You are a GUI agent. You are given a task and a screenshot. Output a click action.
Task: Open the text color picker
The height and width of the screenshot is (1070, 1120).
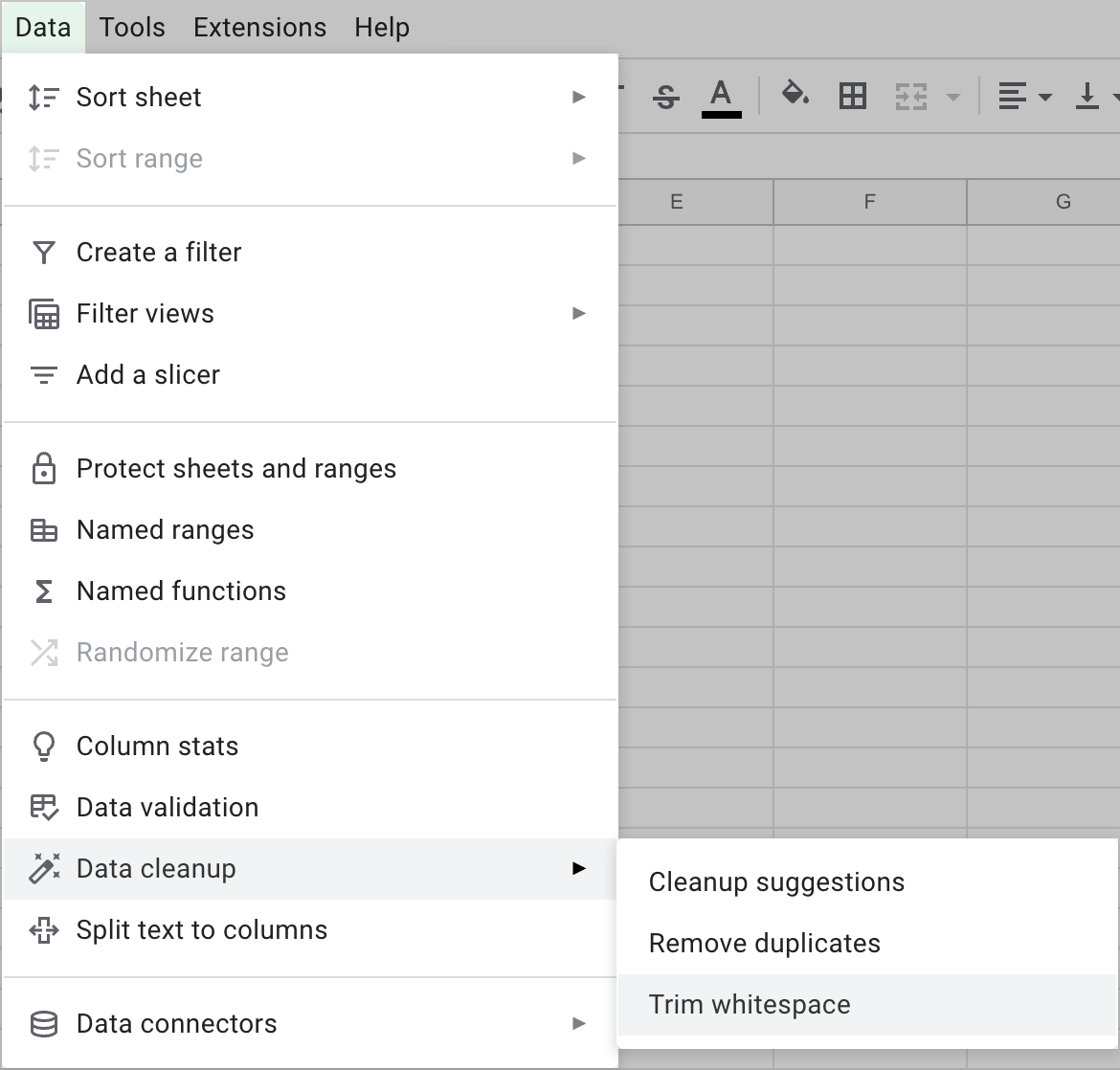722,96
